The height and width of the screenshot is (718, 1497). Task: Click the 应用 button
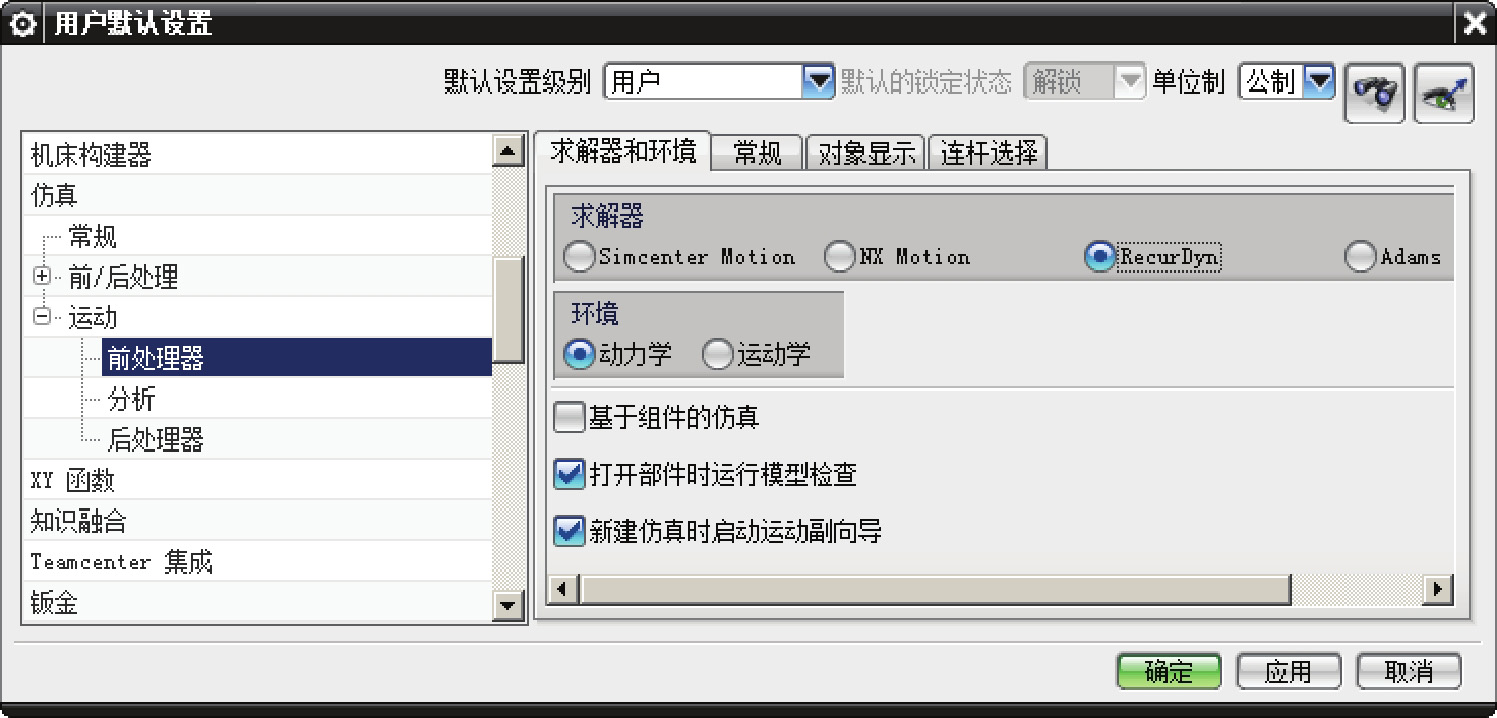(1287, 671)
